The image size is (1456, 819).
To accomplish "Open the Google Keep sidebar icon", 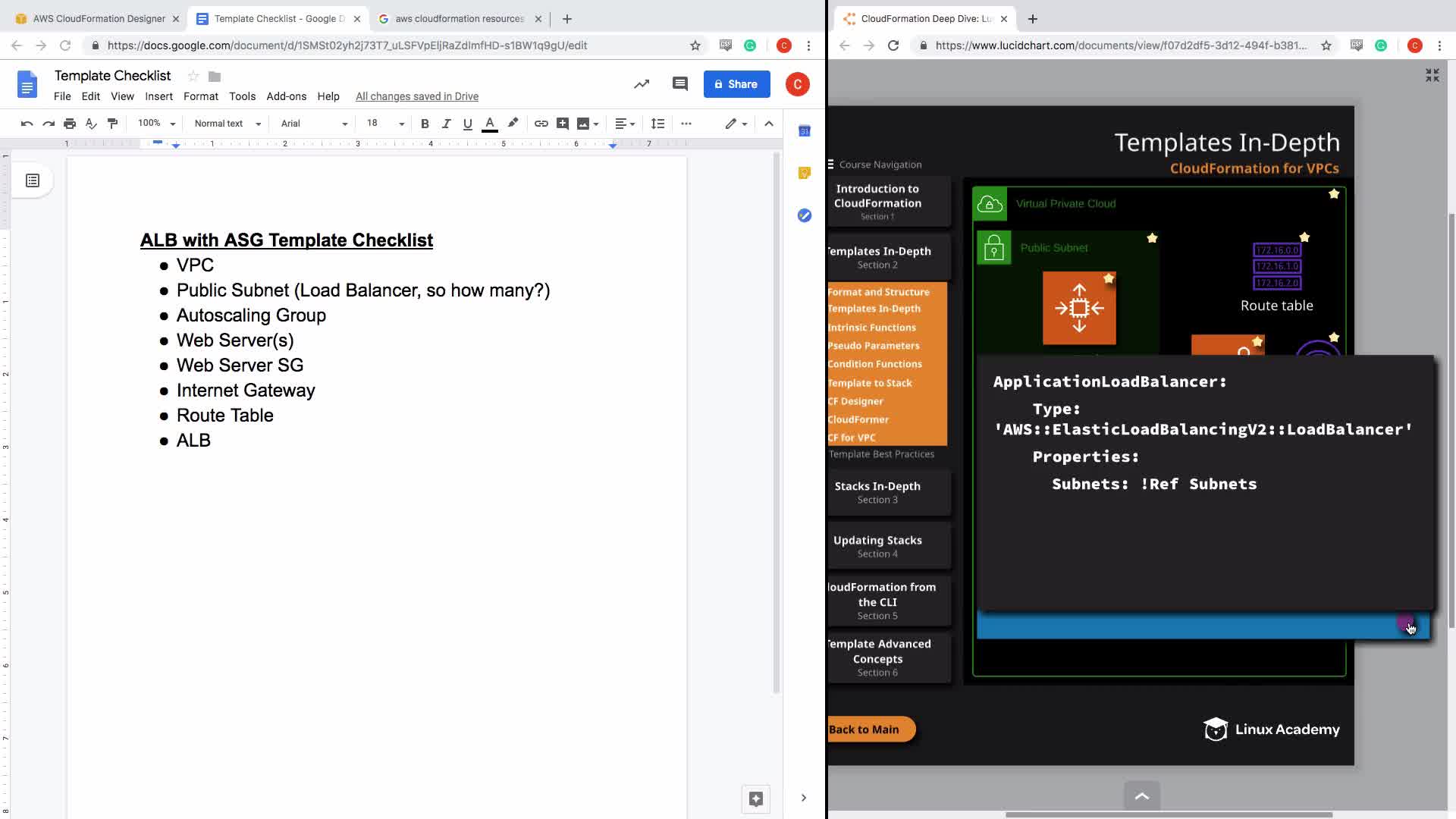I will (x=805, y=173).
